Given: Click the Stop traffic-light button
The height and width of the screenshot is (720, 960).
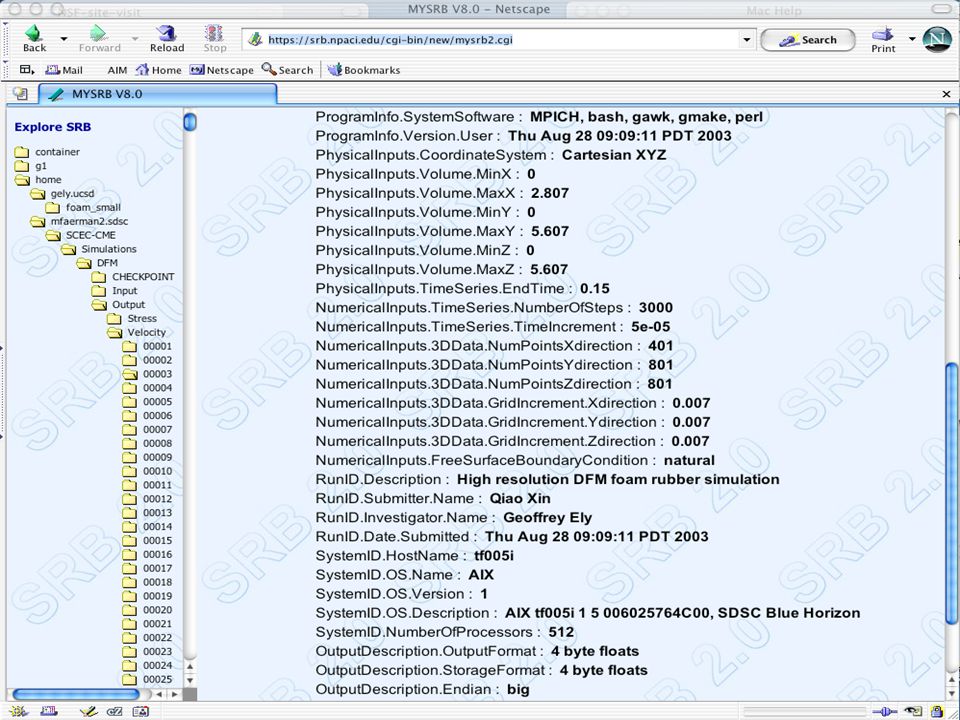Looking at the screenshot, I should (214, 39).
